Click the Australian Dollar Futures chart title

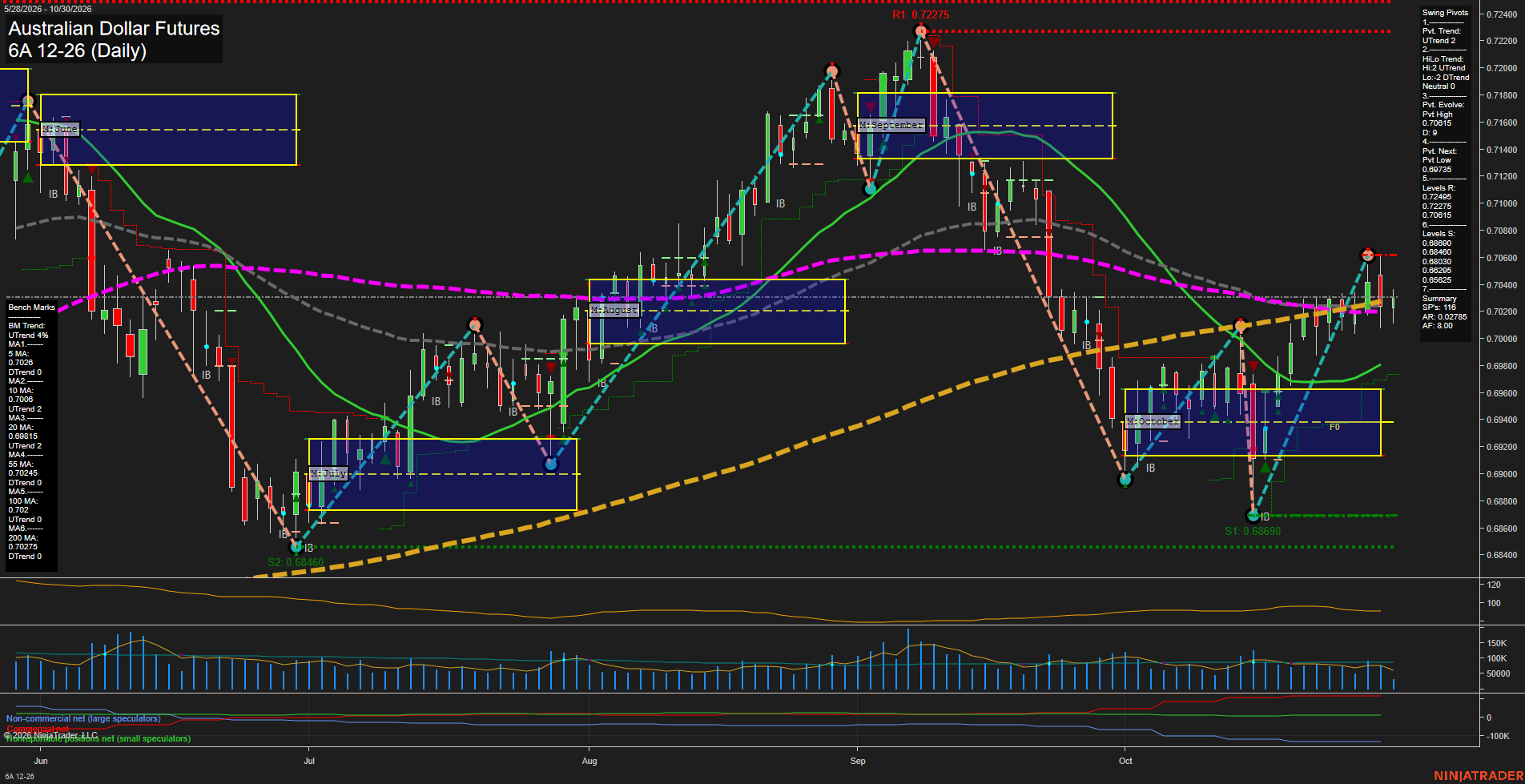(x=114, y=29)
